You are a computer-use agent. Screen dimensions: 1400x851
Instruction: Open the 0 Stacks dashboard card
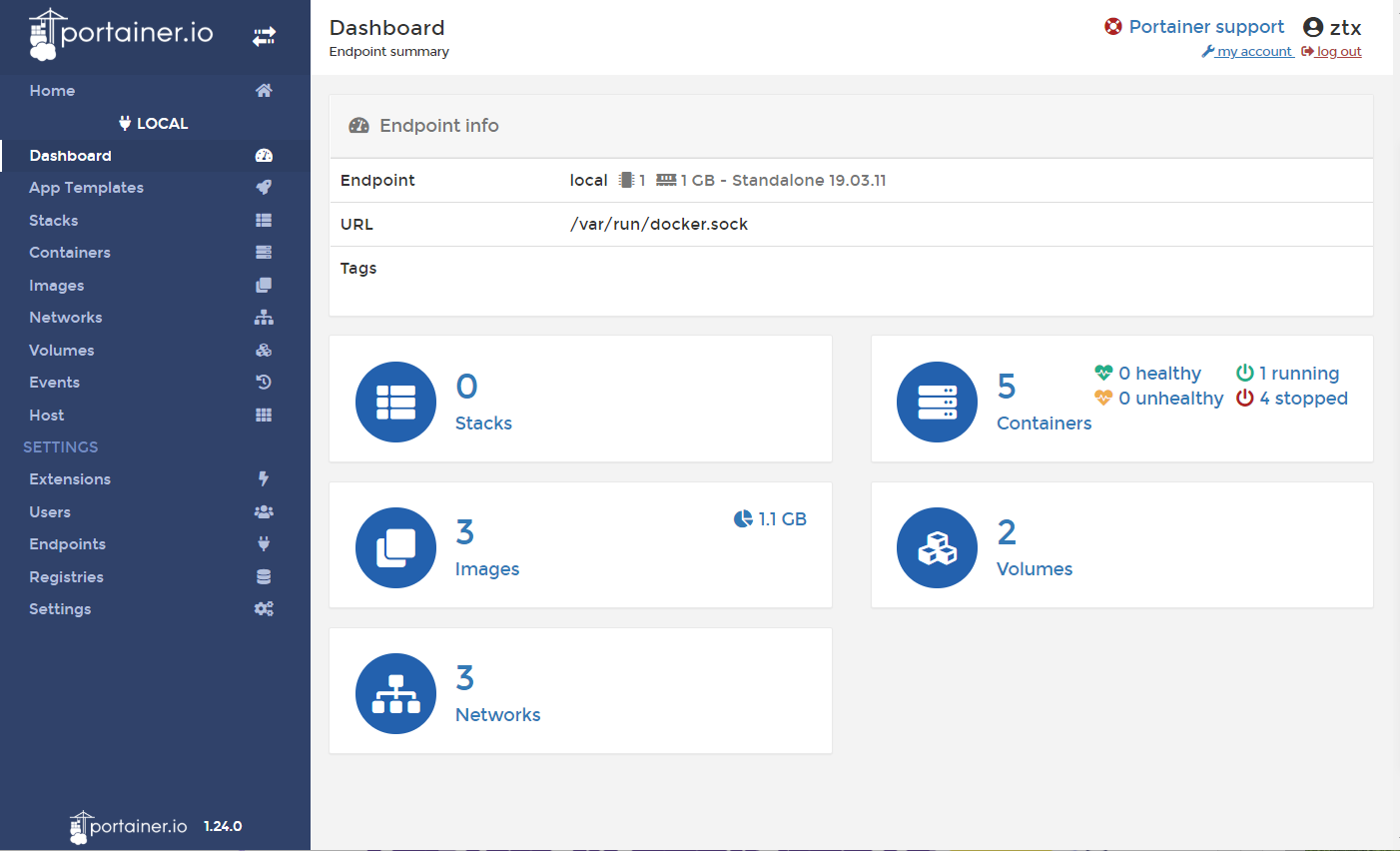coord(580,399)
